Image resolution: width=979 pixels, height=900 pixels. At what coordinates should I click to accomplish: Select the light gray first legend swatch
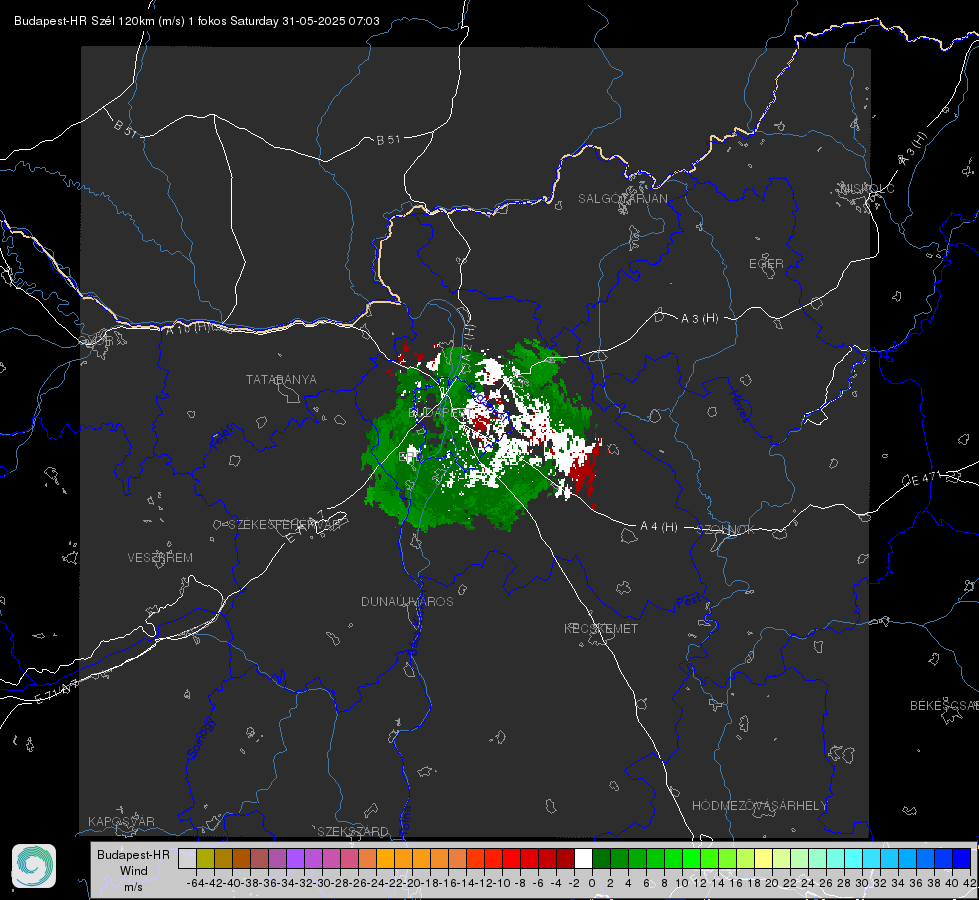pos(187,858)
